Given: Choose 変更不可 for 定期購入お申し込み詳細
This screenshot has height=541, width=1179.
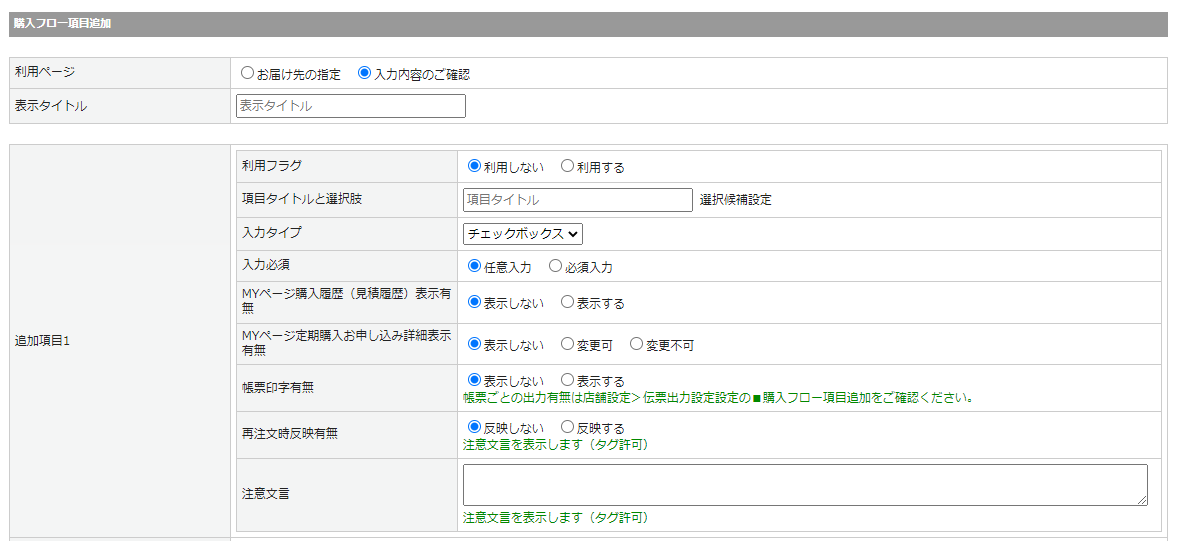Looking at the screenshot, I should (x=636, y=344).
